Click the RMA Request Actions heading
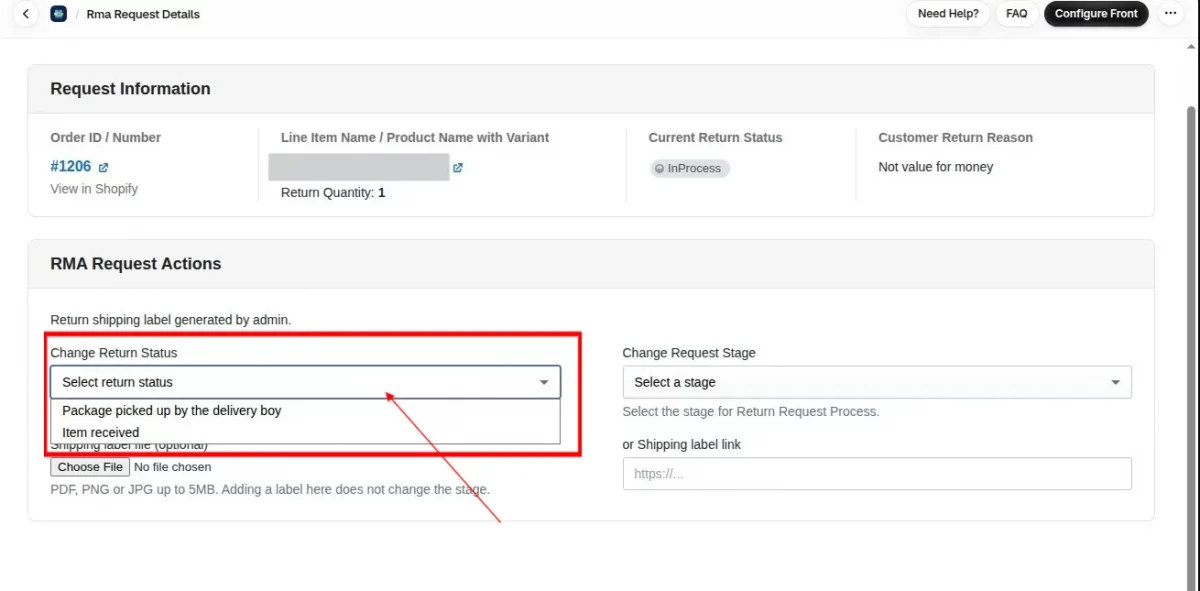The width and height of the screenshot is (1200, 591). (136, 264)
